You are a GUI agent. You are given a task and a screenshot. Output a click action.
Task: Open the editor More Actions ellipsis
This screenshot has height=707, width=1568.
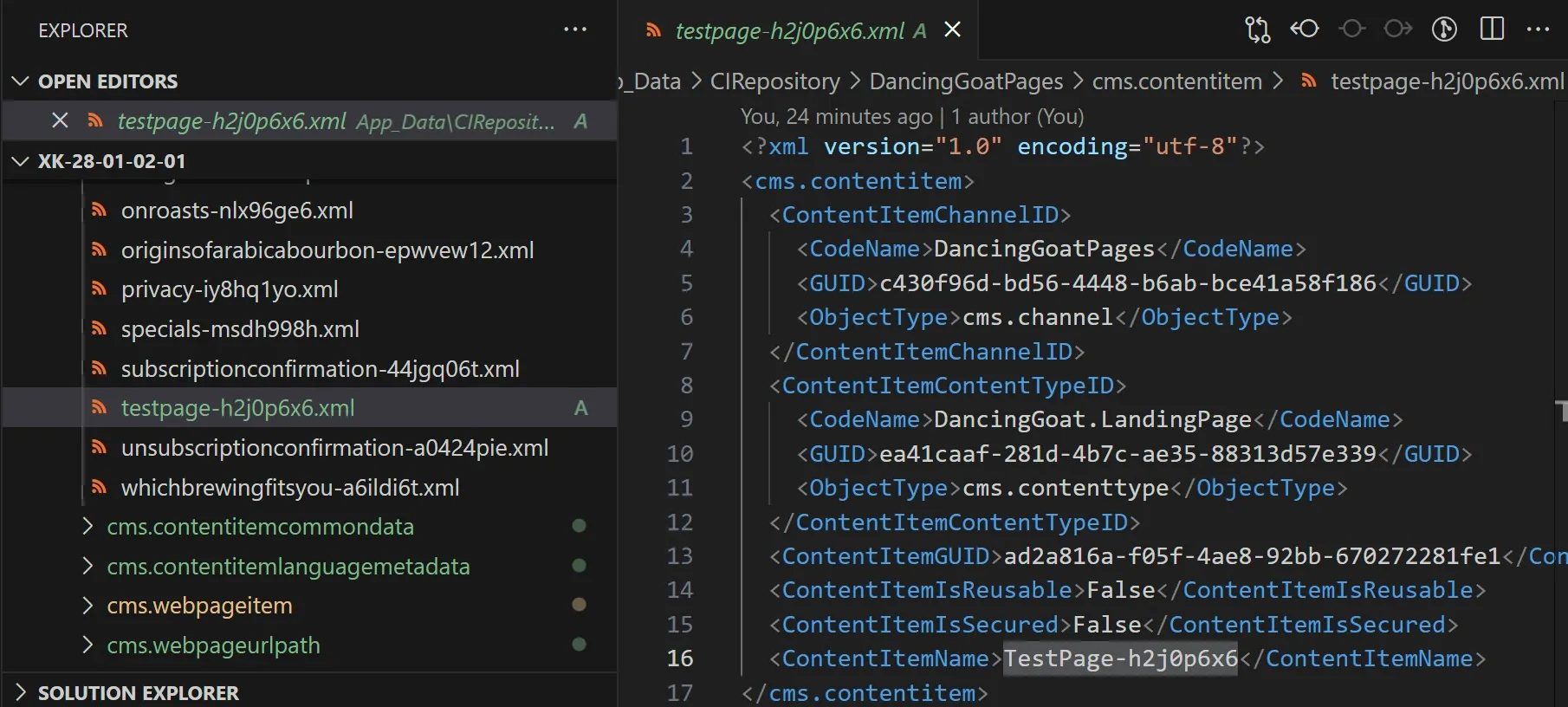pos(1538,29)
